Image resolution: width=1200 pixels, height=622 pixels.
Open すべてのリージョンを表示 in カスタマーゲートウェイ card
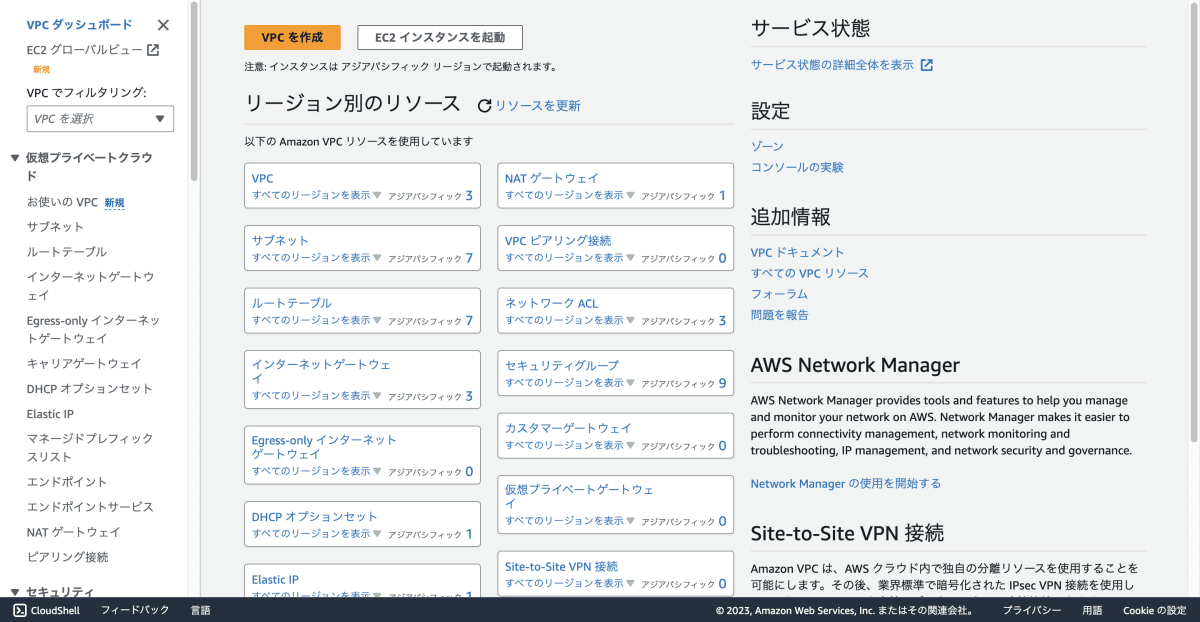tap(569, 445)
